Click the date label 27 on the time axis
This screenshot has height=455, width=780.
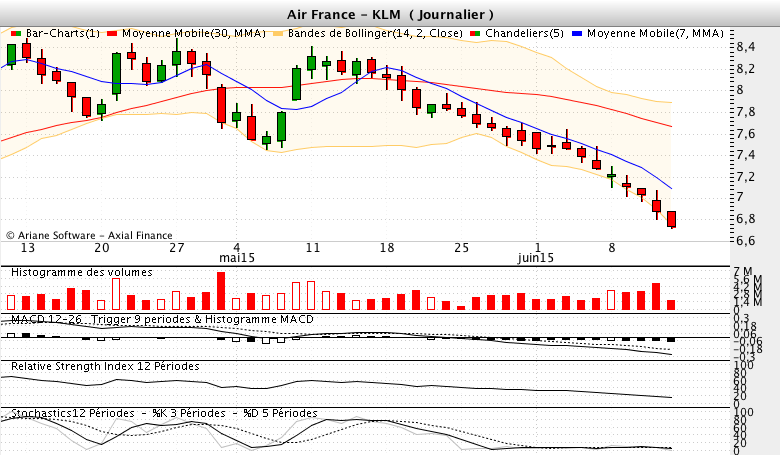click(177, 248)
